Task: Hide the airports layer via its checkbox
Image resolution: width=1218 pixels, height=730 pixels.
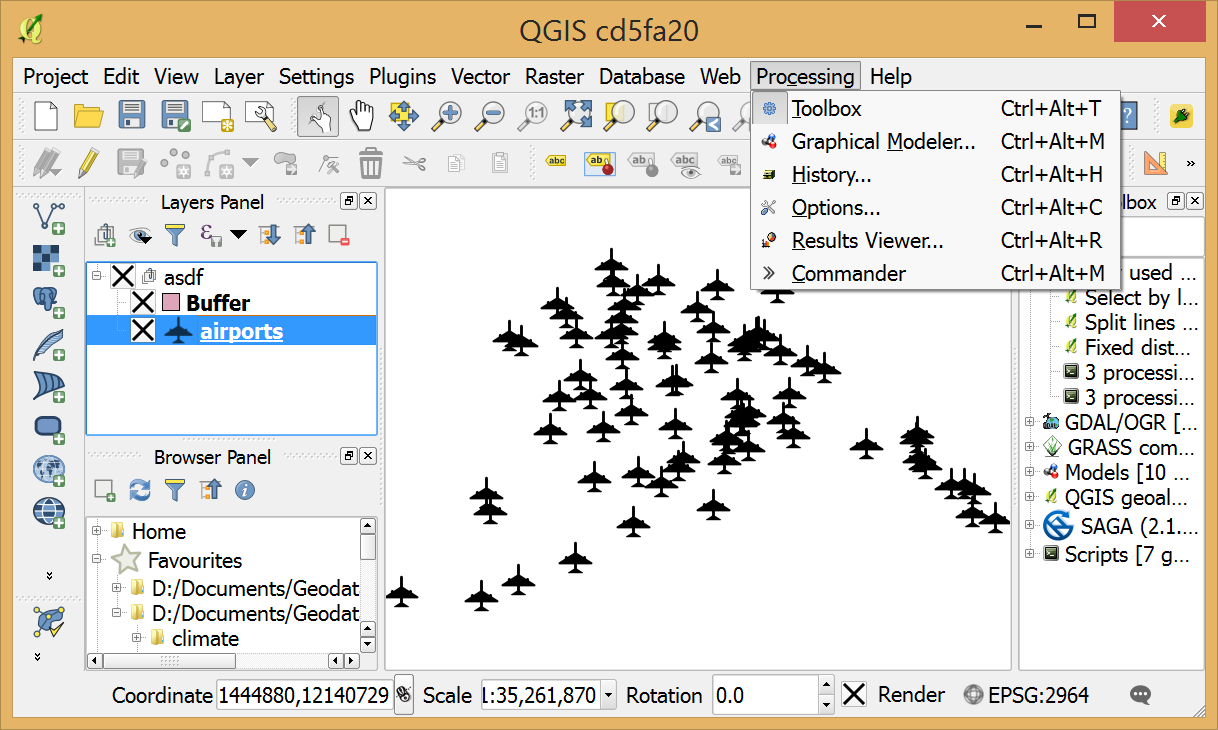Action: [143, 331]
